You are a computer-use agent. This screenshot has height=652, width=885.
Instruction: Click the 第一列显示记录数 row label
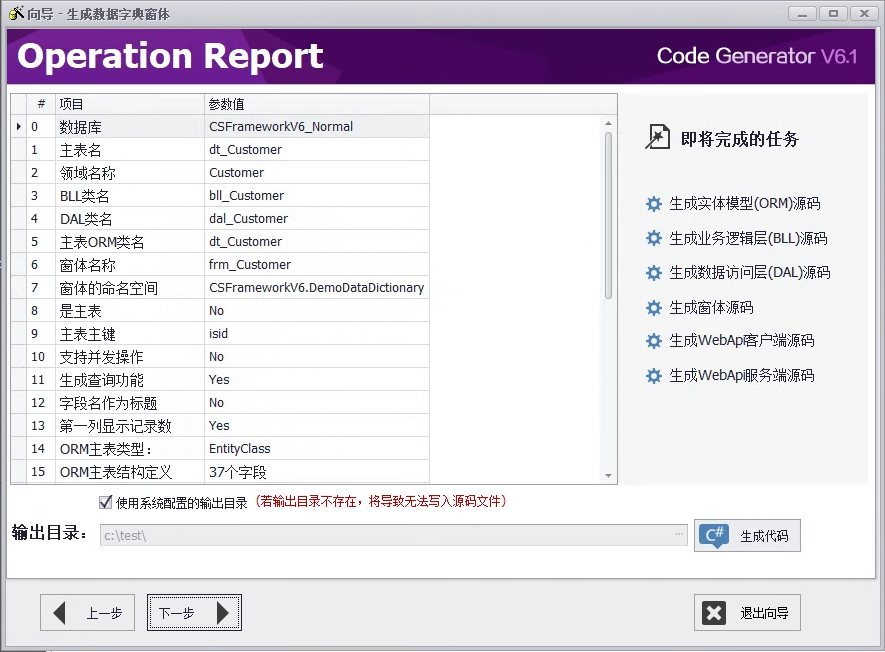[x=115, y=426]
